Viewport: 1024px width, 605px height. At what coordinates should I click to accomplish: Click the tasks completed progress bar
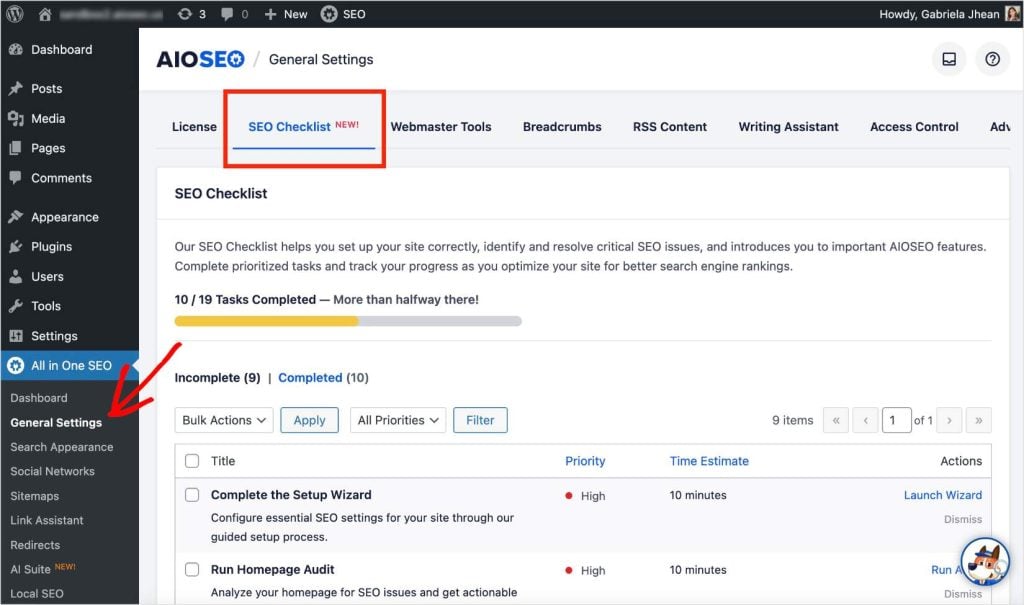point(347,321)
